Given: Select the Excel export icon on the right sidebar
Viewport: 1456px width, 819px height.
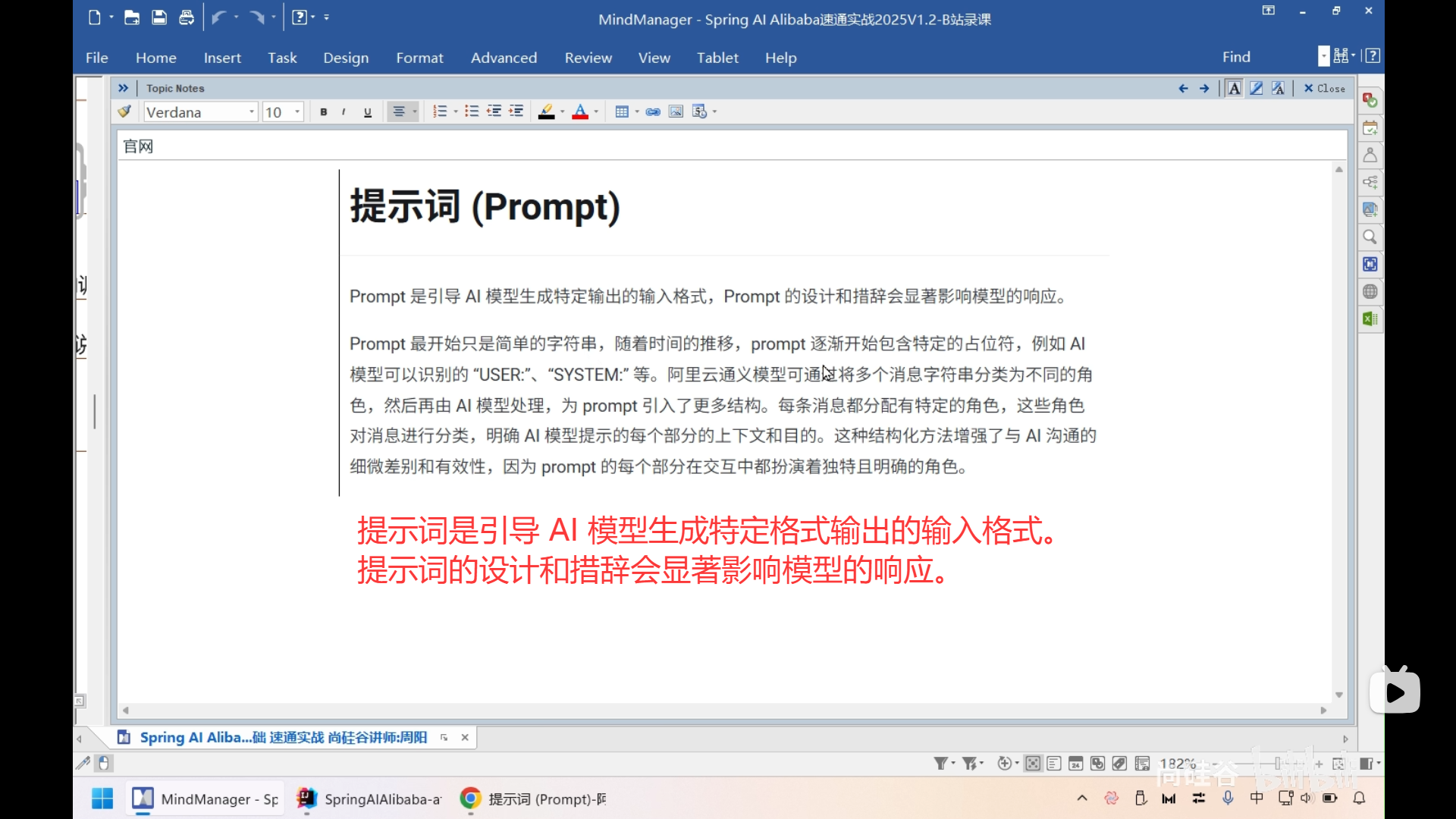Looking at the screenshot, I should [1370, 318].
